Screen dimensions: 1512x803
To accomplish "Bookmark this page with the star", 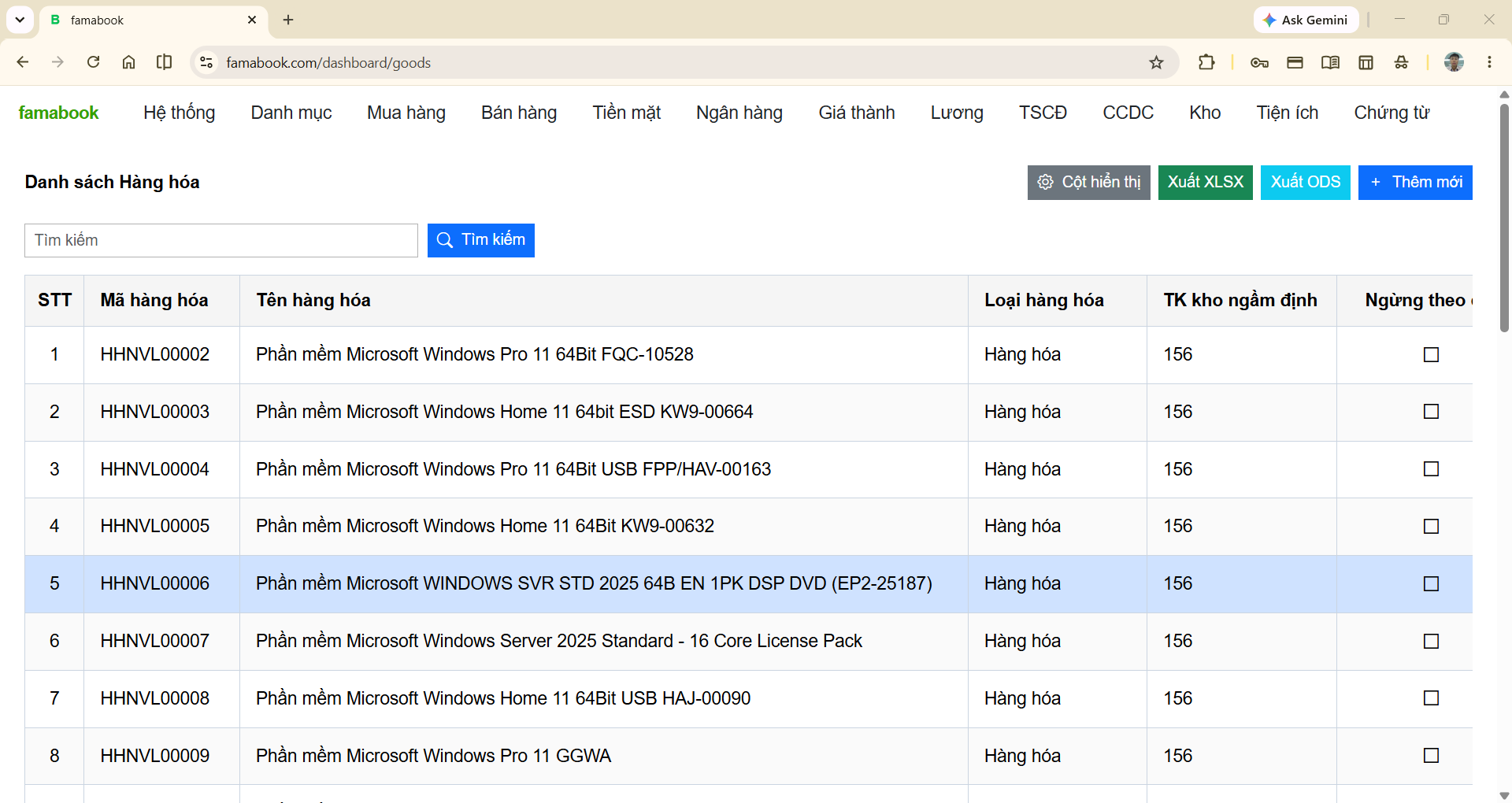I will pyautogui.click(x=1156, y=62).
